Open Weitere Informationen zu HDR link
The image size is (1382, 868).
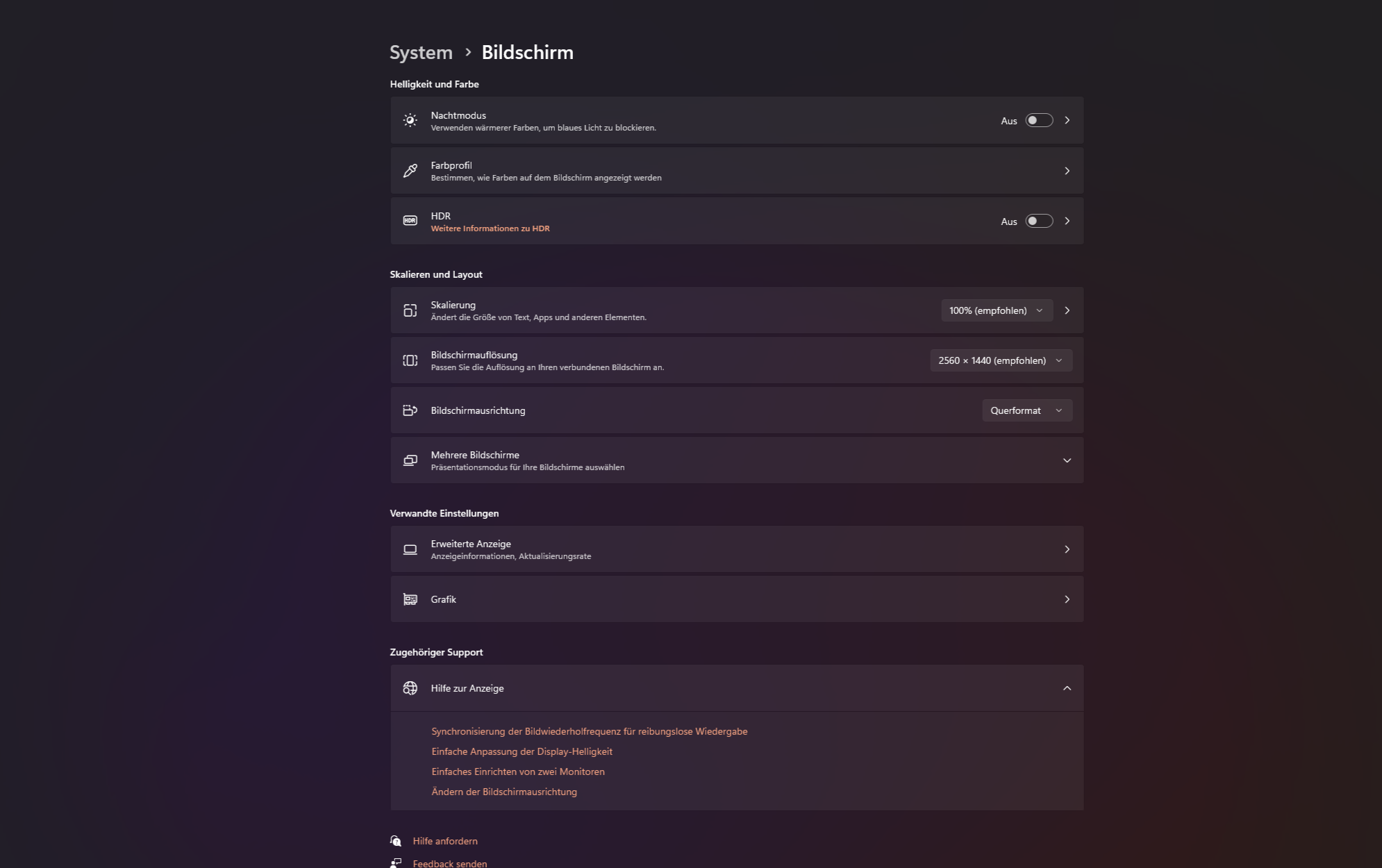pos(490,228)
